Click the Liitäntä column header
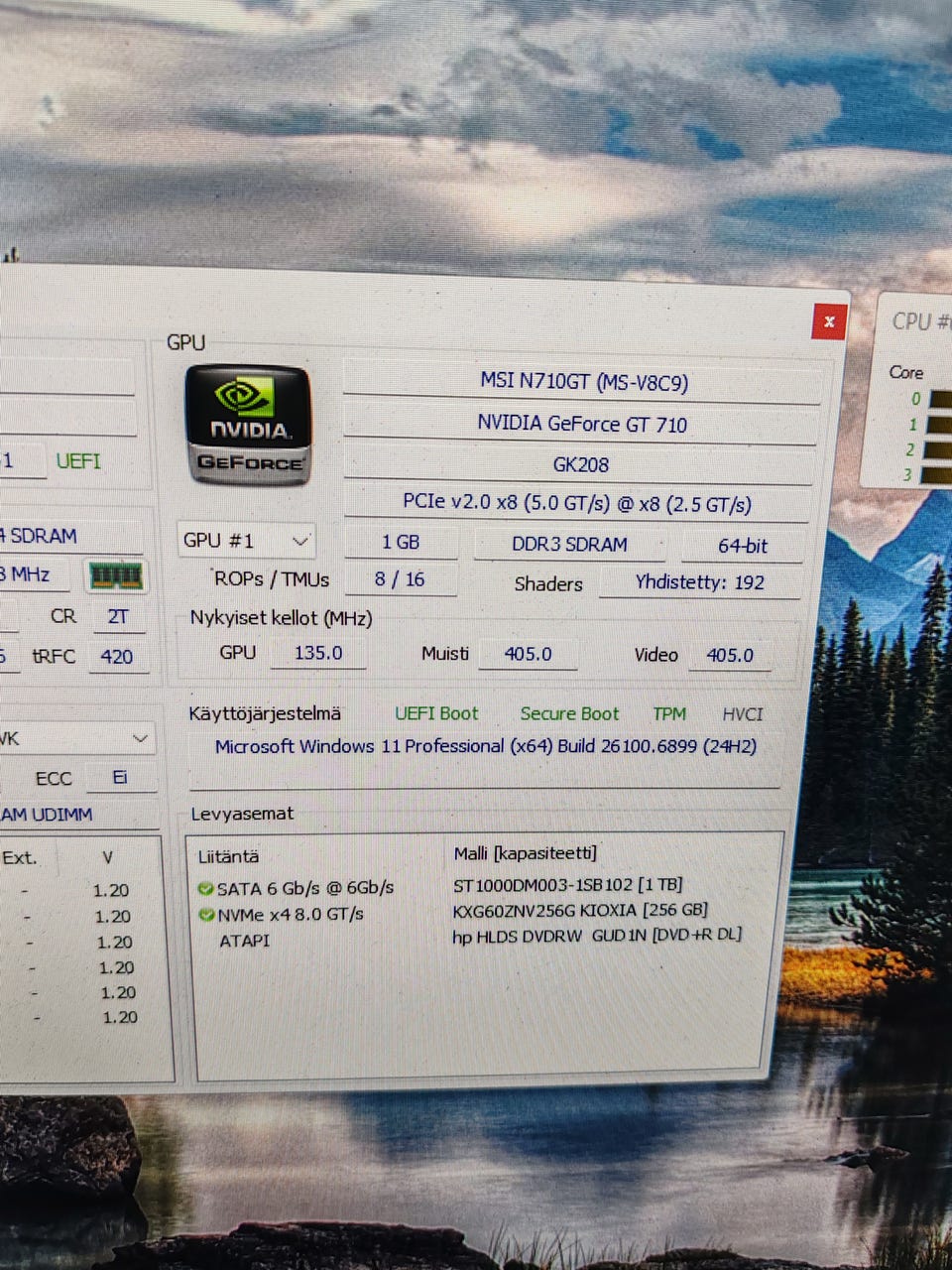This screenshot has height=1270, width=952. click(x=228, y=856)
